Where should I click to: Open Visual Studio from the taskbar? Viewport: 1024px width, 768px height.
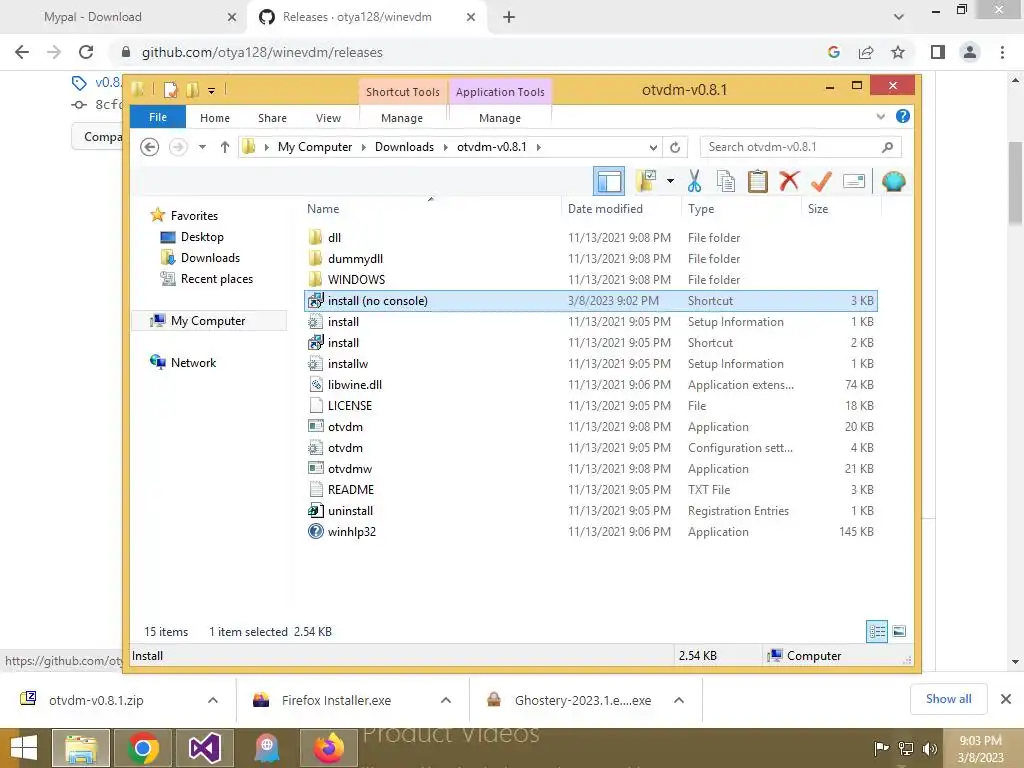204,748
